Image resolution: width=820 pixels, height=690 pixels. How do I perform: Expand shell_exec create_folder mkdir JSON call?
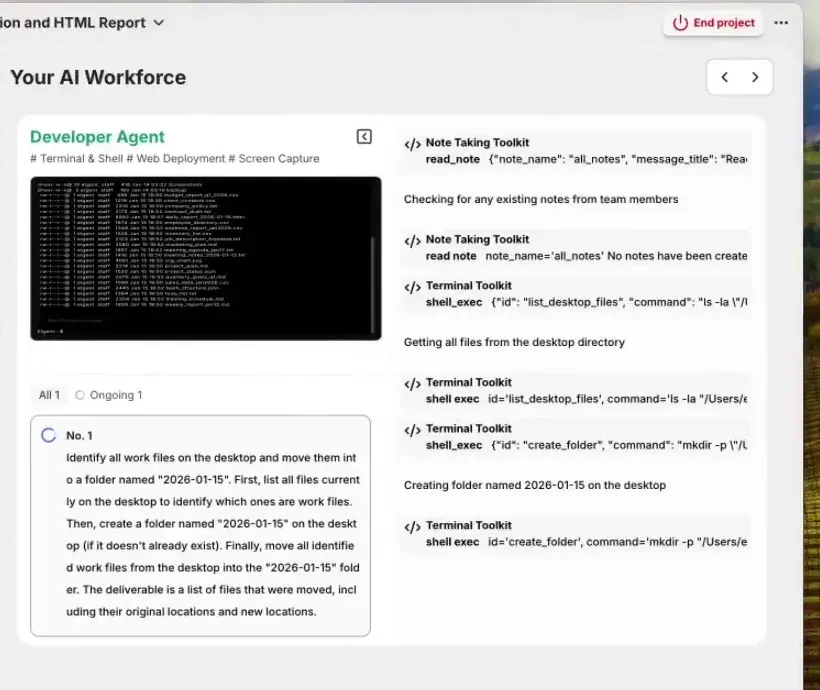(x=576, y=437)
